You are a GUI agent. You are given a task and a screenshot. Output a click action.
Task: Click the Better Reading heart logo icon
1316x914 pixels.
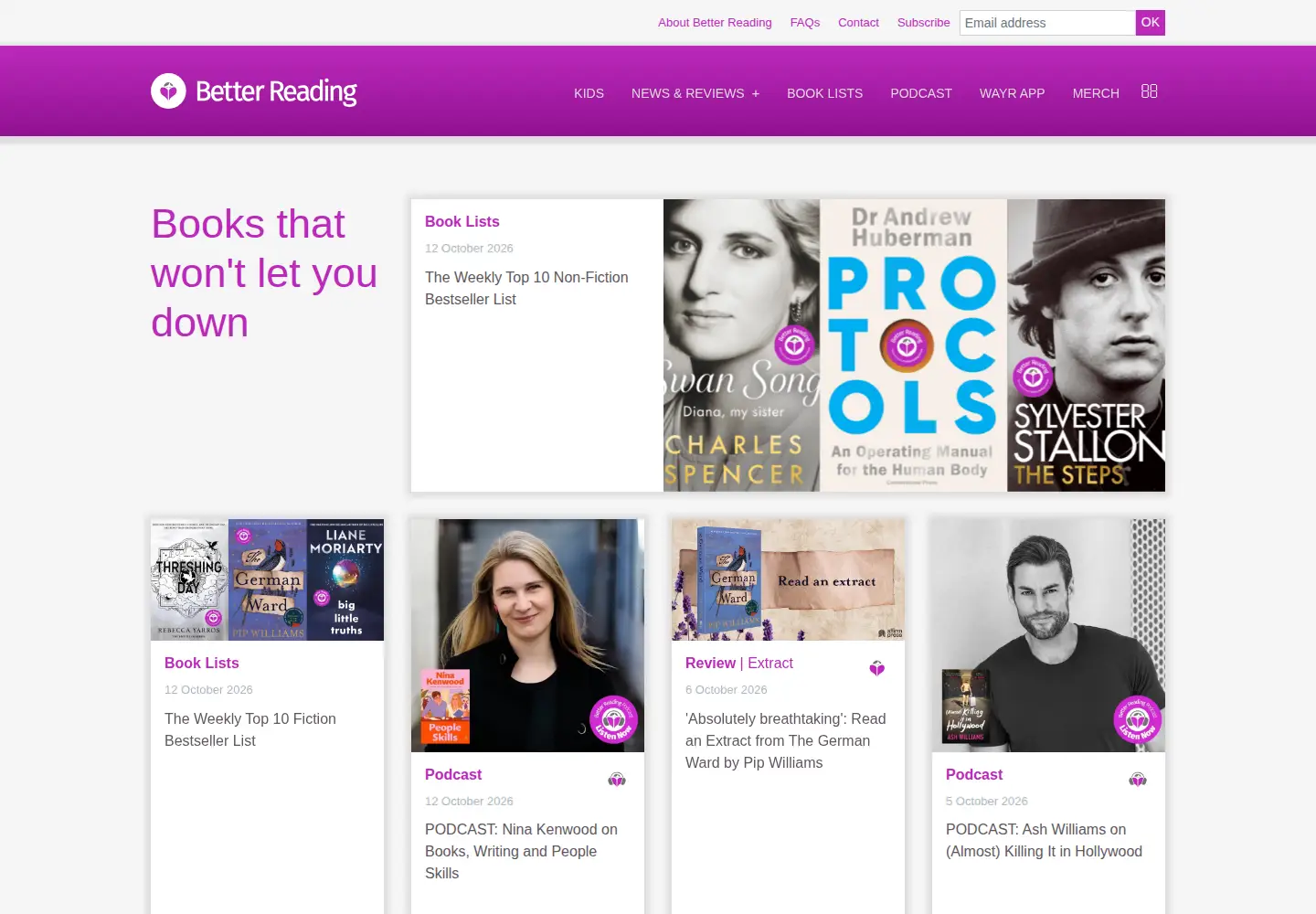(168, 91)
